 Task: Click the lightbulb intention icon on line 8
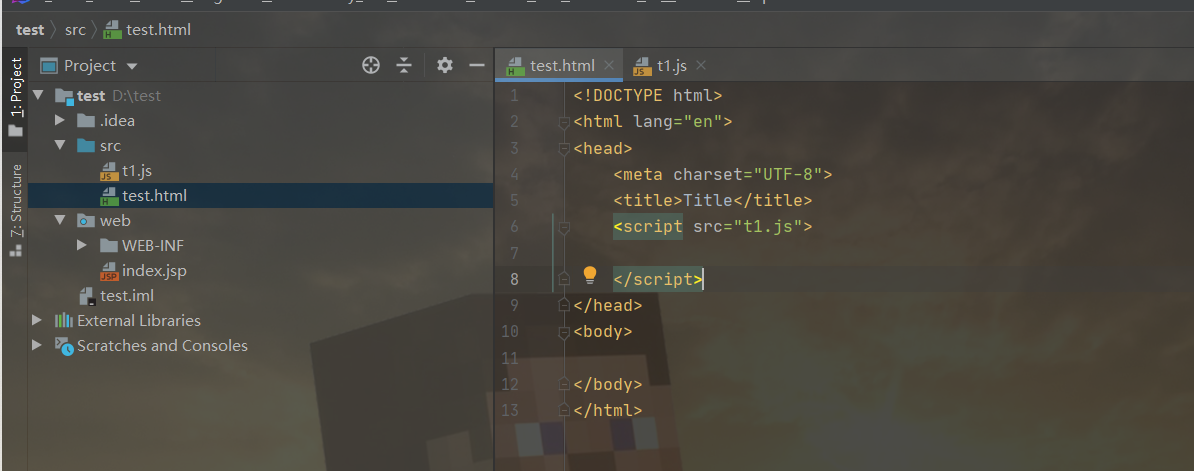pyautogui.click(x=589, y=276)
